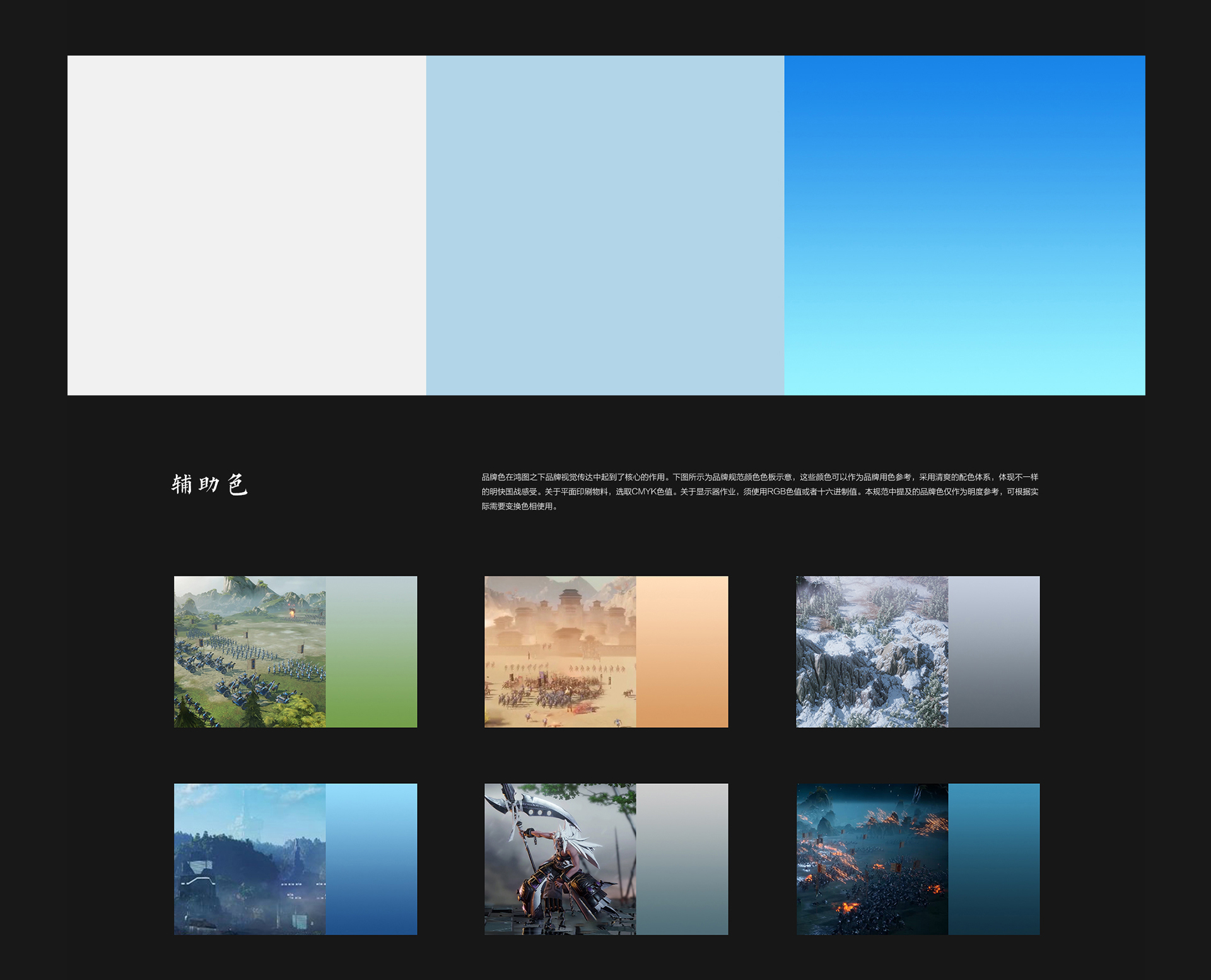Open the misty blue cliff city thumbnail
Viewport: 1211px width, 980px height.
pyautogui.click(x=250, y=859)
